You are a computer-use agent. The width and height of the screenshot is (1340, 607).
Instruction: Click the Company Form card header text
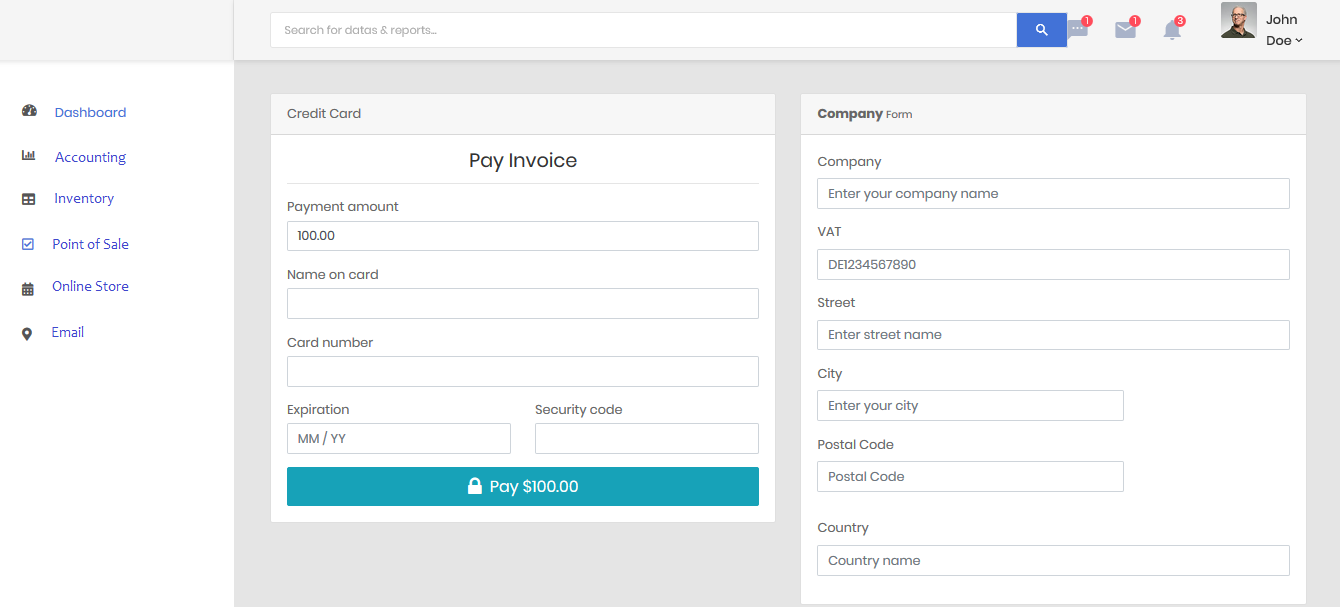click(x=865, y=114)
